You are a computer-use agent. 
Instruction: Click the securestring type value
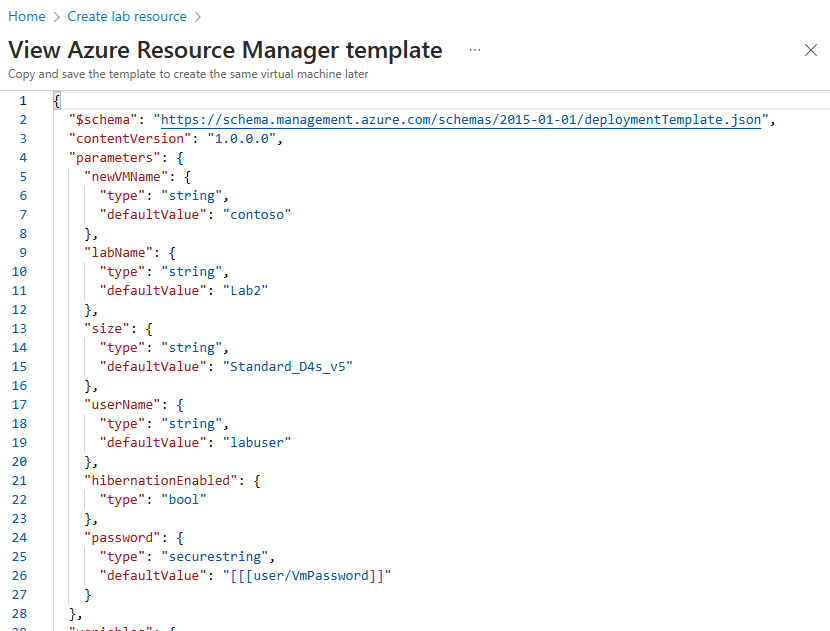(x=215, y=556)
